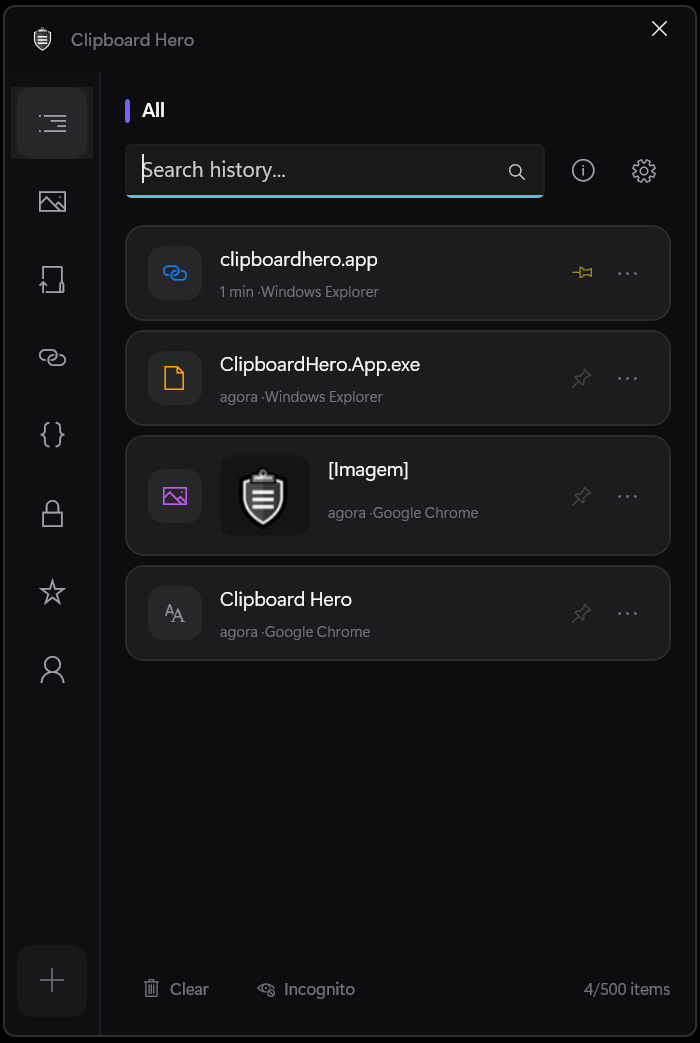Clear the clipboard history
Viewport: 700px width, 1043px height.
tap(176, 989)
